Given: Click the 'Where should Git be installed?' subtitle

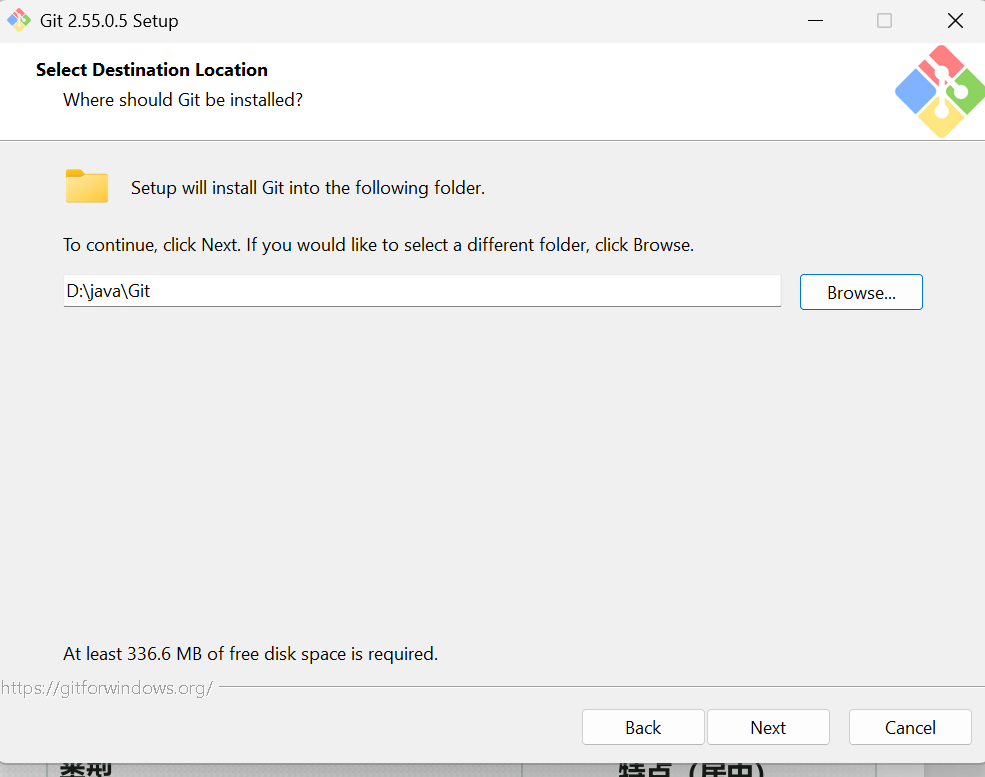Looking at the screenshot, I should click(183, 100).
